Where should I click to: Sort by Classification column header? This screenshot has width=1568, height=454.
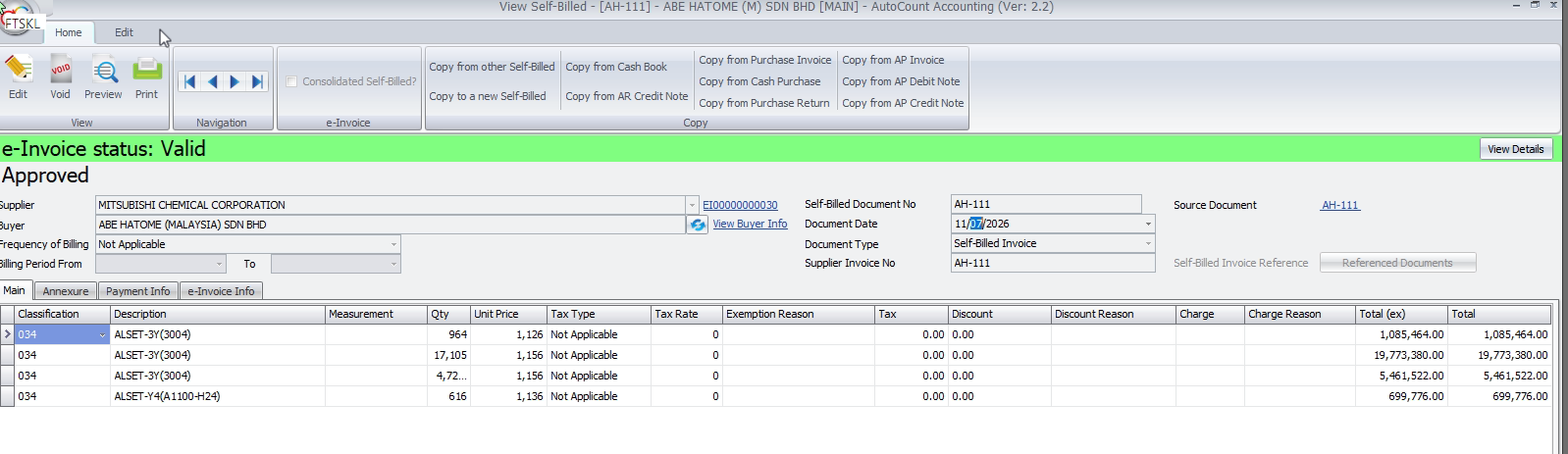point(63,314)
